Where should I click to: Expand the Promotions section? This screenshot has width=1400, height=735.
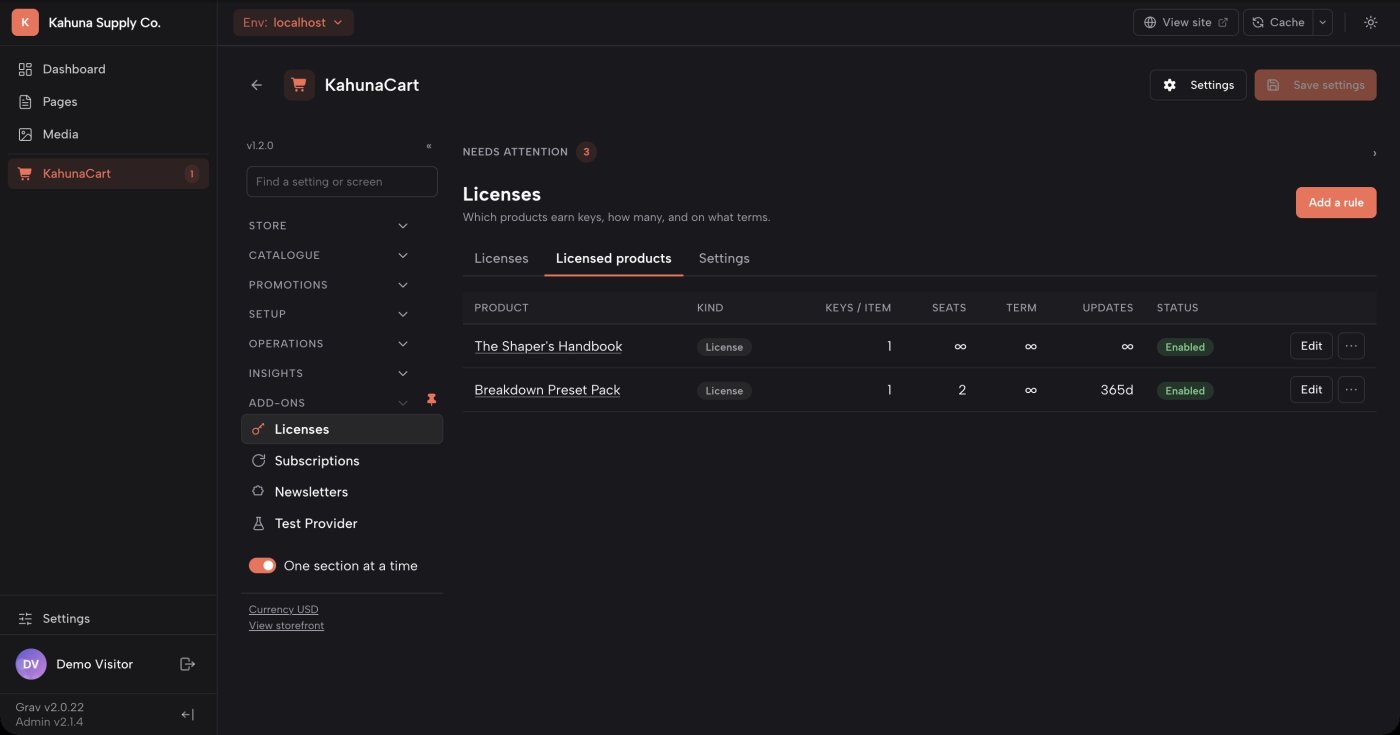pyautogui.click(x=329, y=285)
